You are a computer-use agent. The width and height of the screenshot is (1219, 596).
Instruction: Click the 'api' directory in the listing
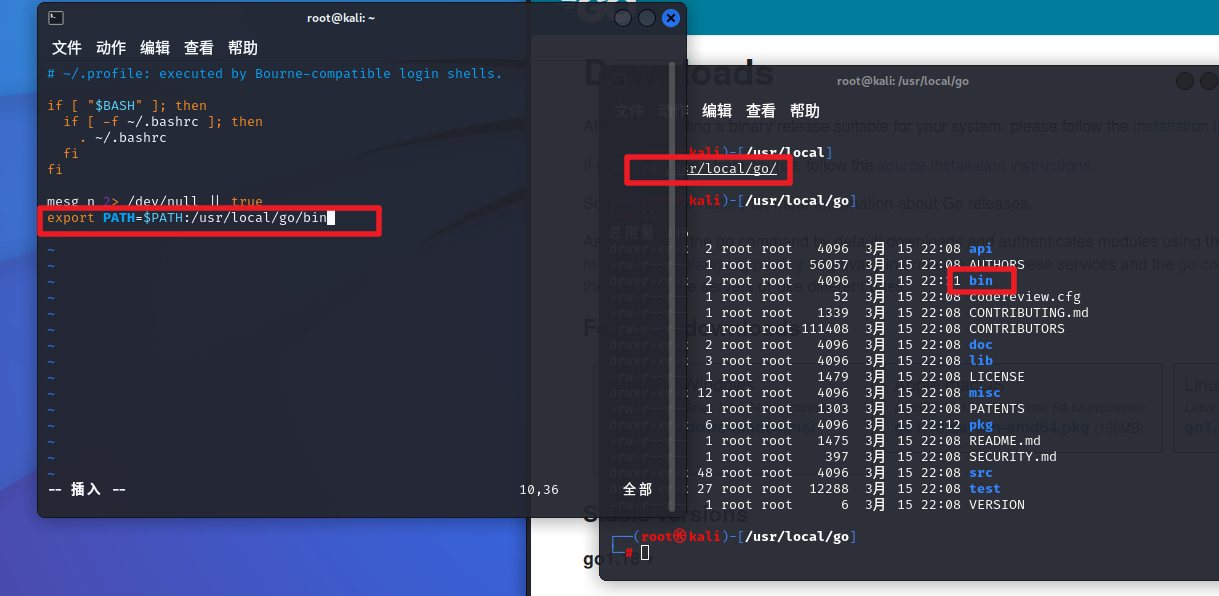[981, 248]
